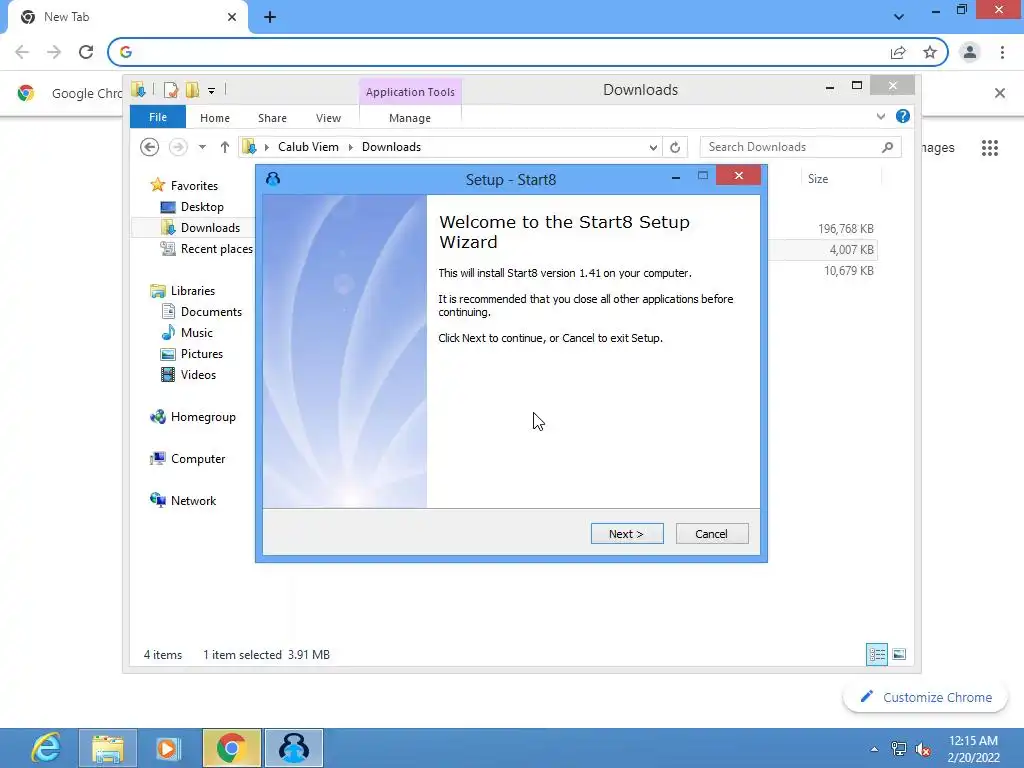Click Properties quick access icon
This screenshot has width=1024, height=768.
coord(170,89)
